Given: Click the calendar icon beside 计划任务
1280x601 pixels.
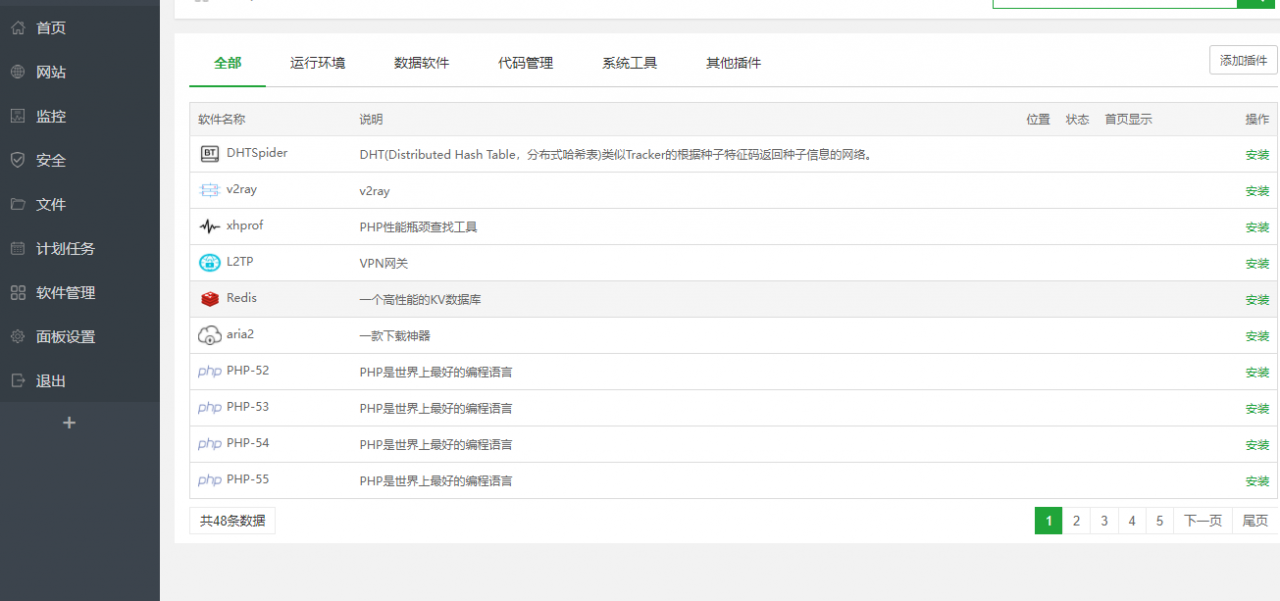Looking at the screenshot, I should tap(17, 248).
